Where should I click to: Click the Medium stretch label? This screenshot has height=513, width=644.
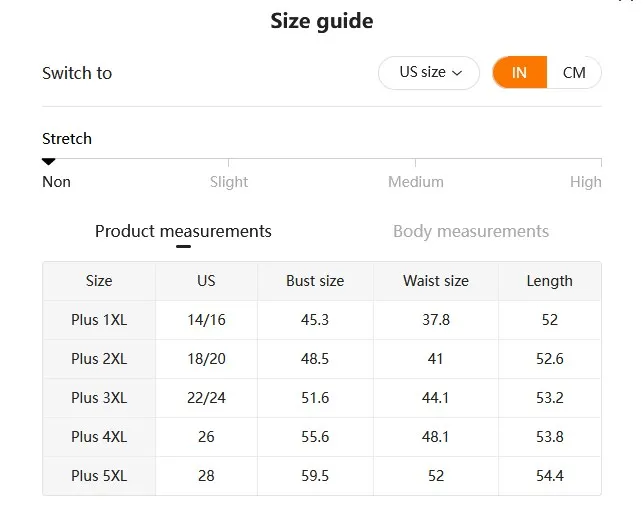click(x=416, y=182)
